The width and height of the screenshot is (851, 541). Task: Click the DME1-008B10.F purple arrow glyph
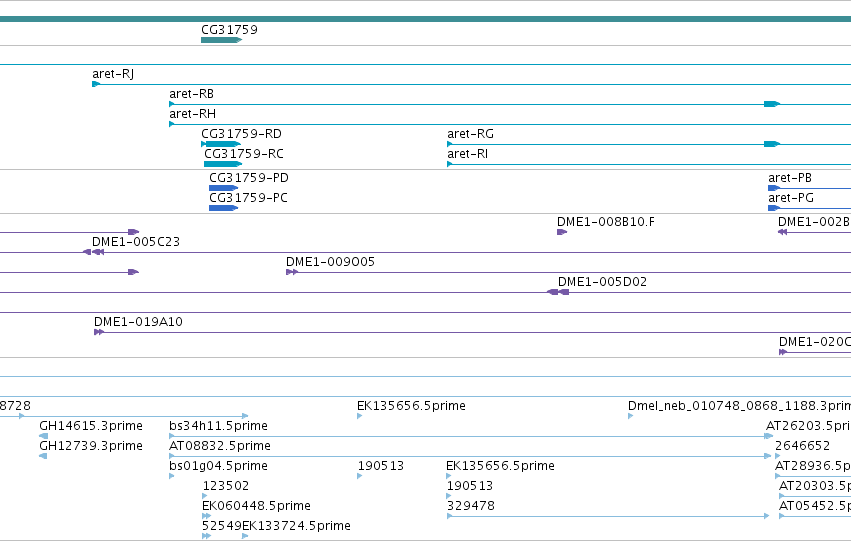562,232
